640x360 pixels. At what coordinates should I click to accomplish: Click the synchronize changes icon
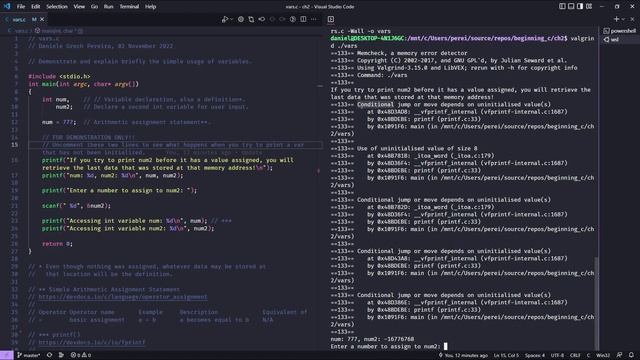pos(49,355)
